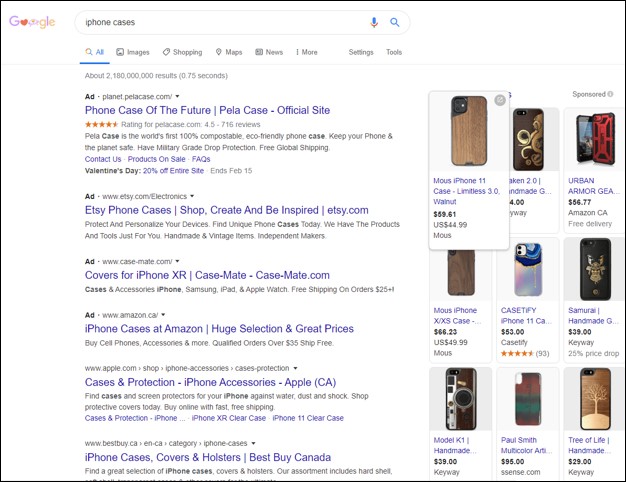Start voice search with microphone icon

coord(374,22)
